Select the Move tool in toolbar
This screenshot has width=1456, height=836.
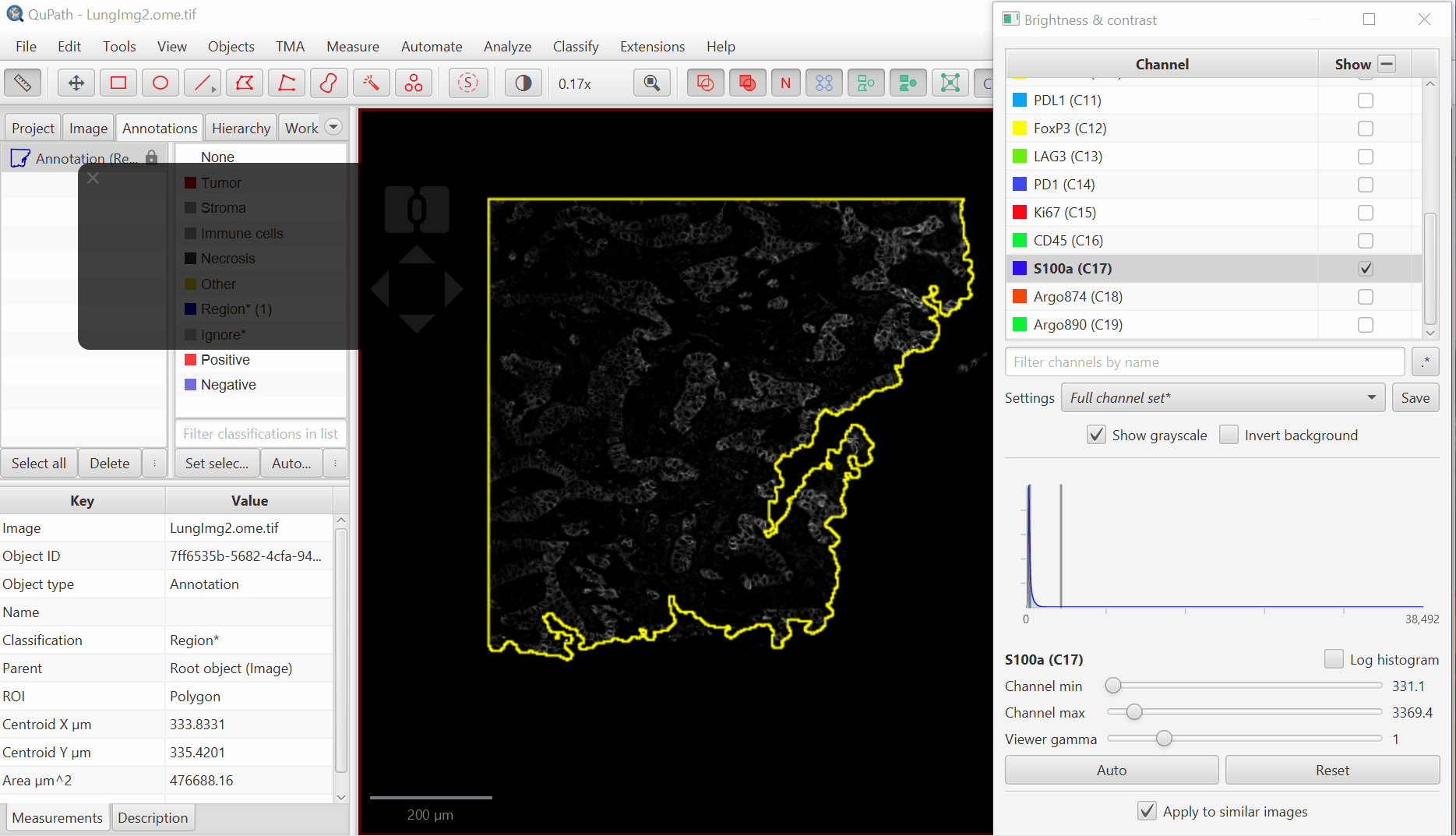click(x=76, y=83)
